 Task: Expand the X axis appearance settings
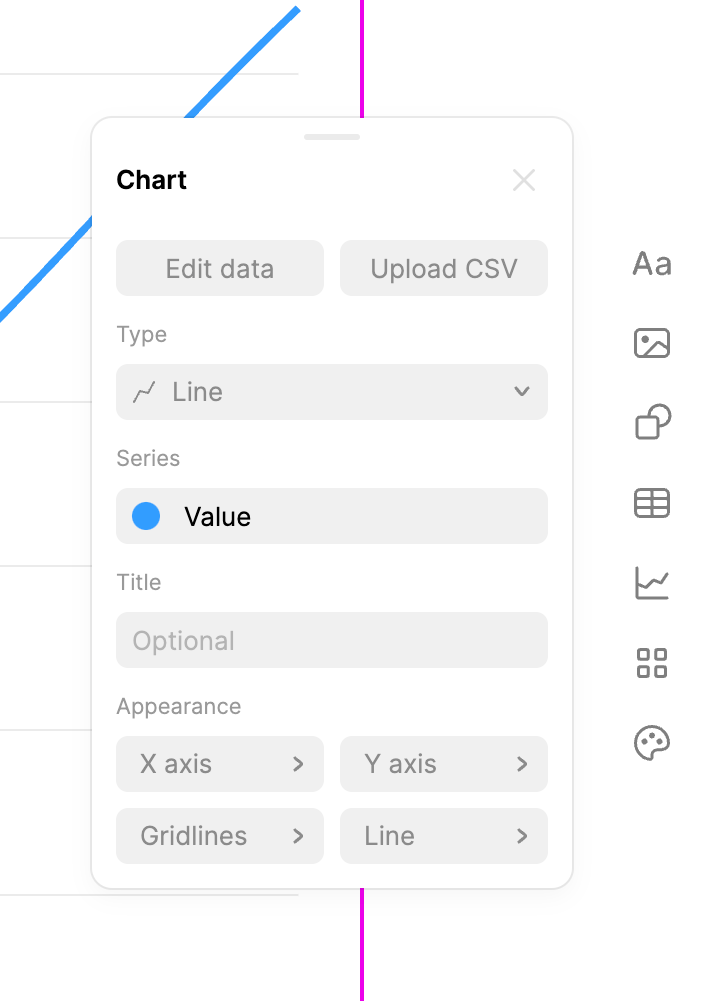pos(219,764)
